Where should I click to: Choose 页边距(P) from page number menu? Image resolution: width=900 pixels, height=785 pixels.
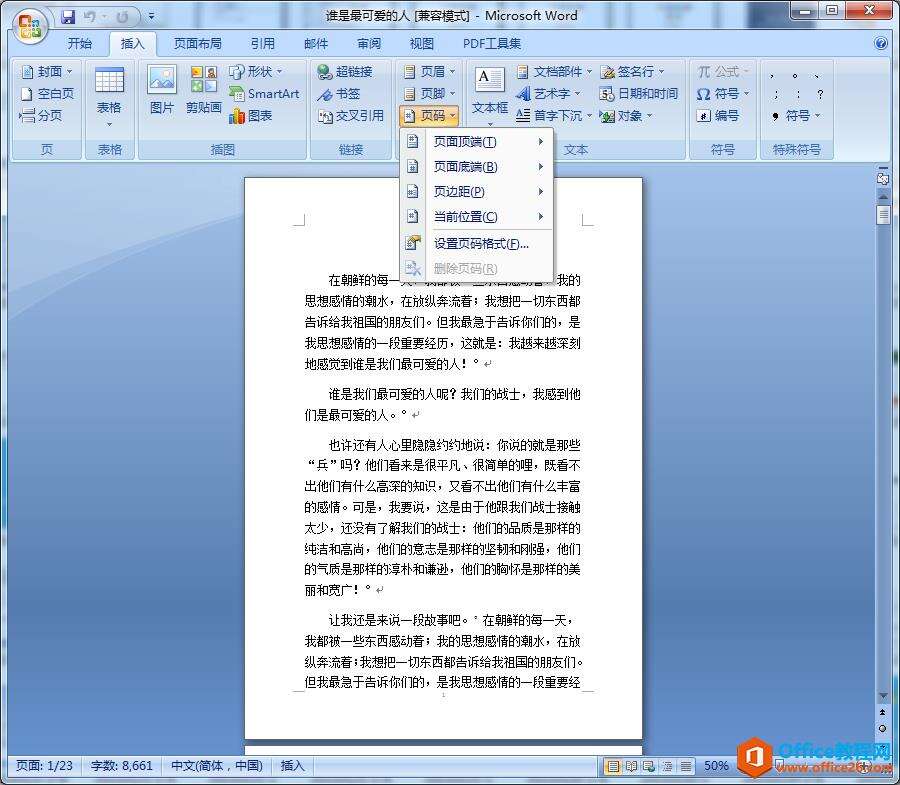(476, 192)
